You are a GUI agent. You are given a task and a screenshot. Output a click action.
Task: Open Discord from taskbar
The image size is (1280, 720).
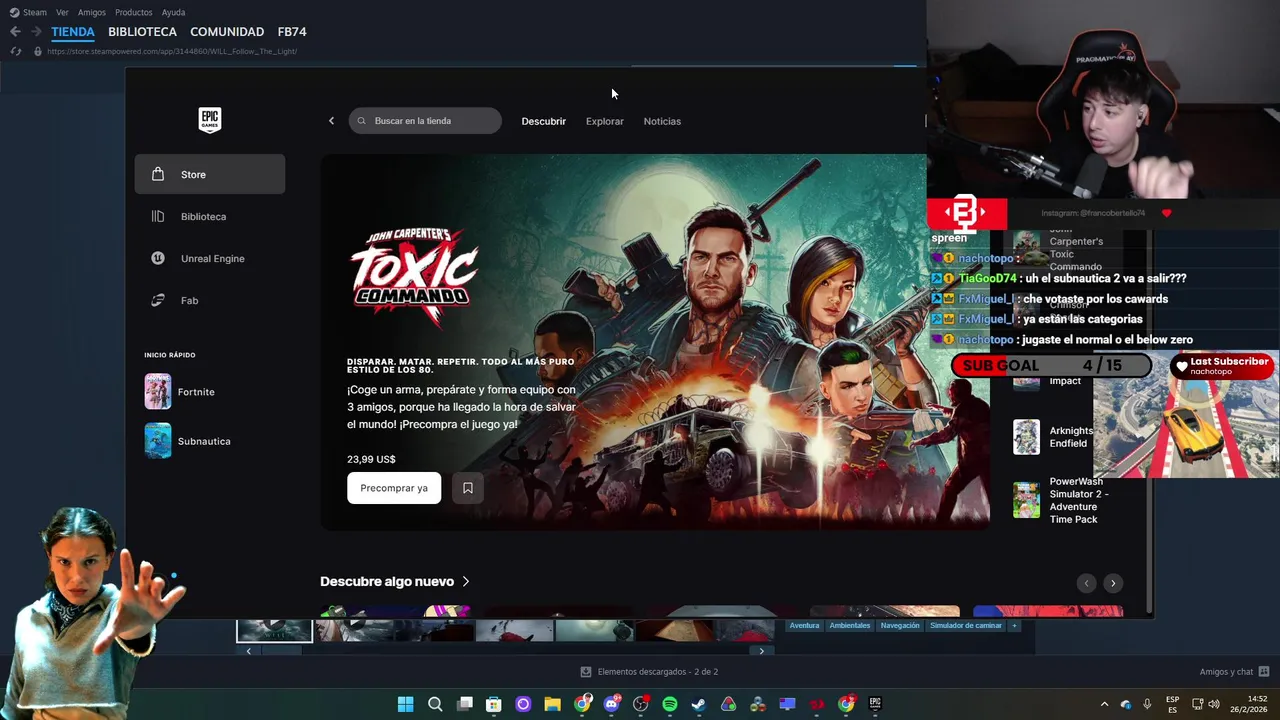click(x=611, y=704)
